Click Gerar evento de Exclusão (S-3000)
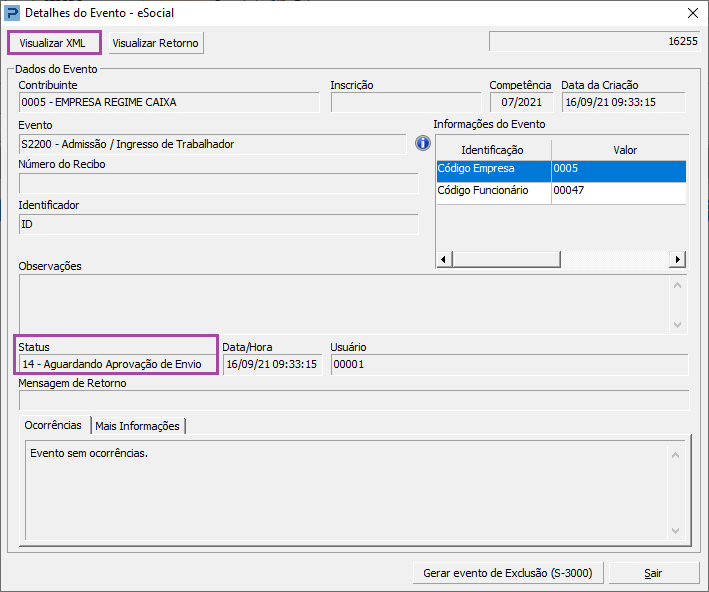This screenshot has height=592, width=709. 507,573
